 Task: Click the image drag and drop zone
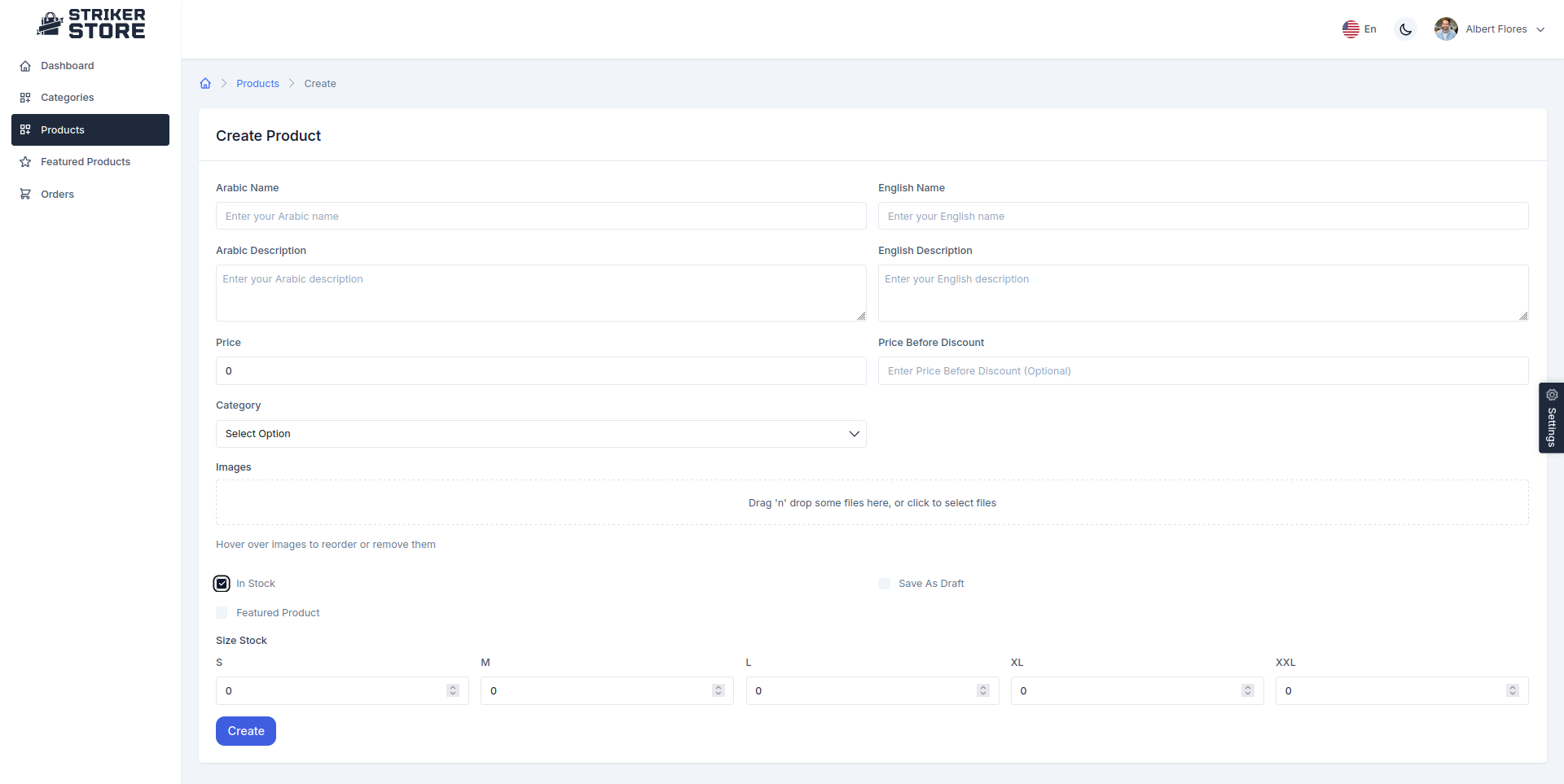(872, 502)
